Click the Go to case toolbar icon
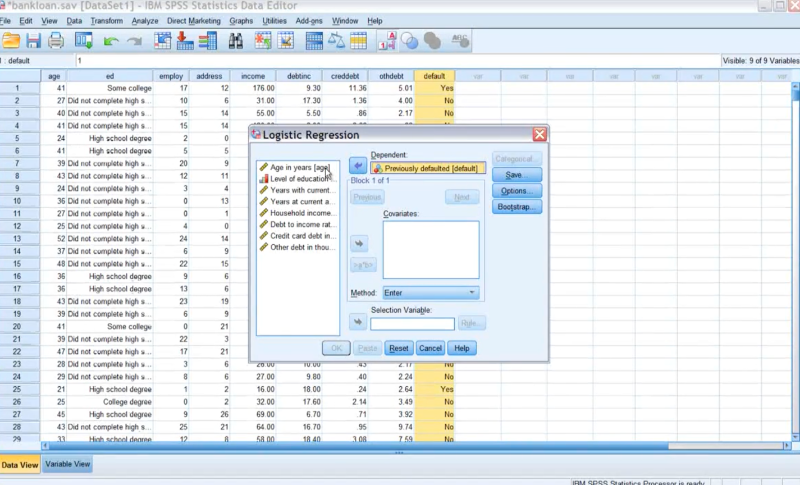This screenshot has height=485, width=800. [162, 41]
